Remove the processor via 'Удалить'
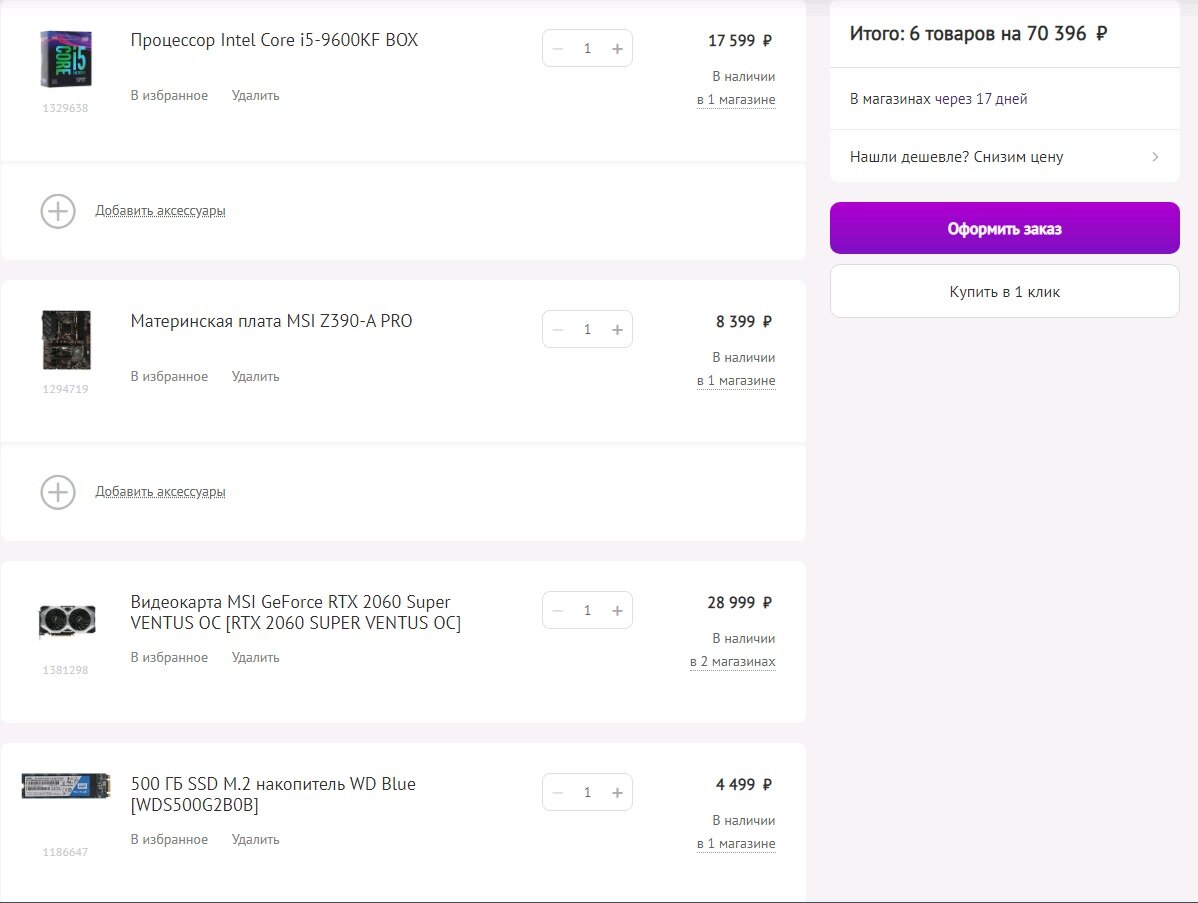 point(255,95)
